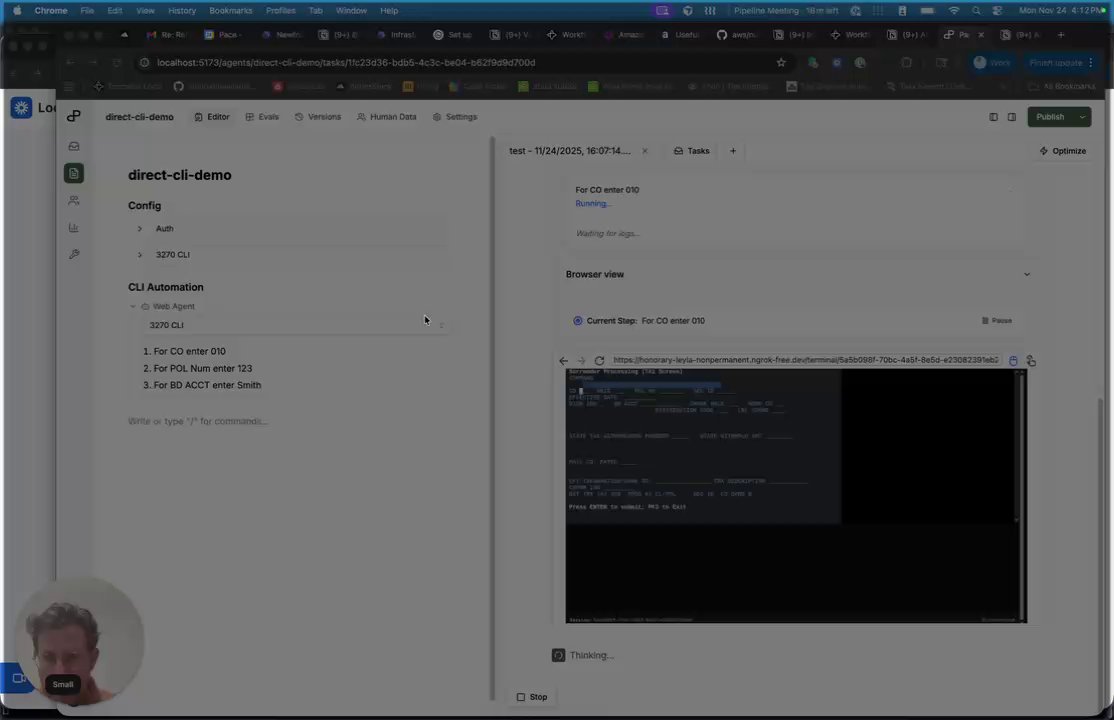Stop the running task

[x=531, y=697]
